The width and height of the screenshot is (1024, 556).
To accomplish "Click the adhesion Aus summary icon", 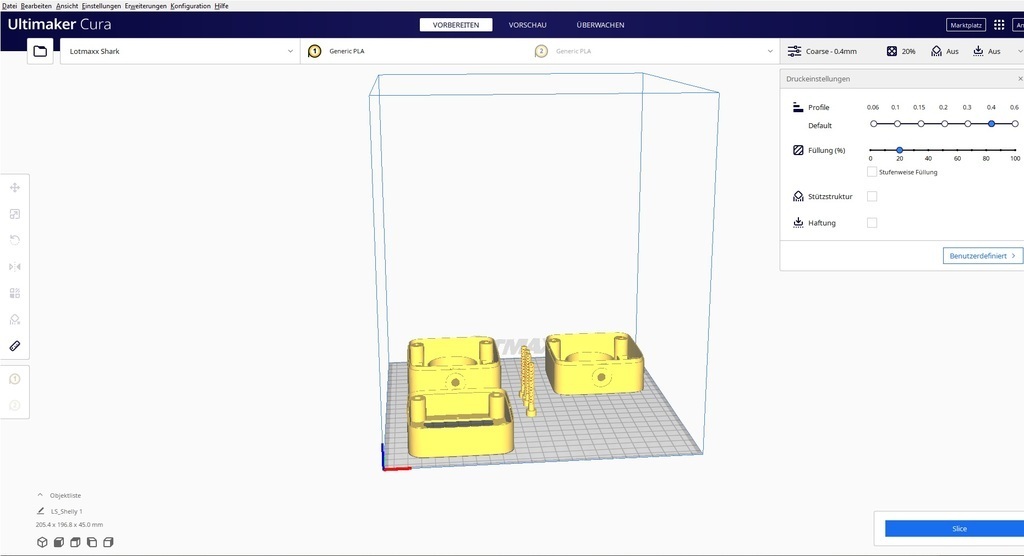I will pyautogui.click(x=978, y=51).
